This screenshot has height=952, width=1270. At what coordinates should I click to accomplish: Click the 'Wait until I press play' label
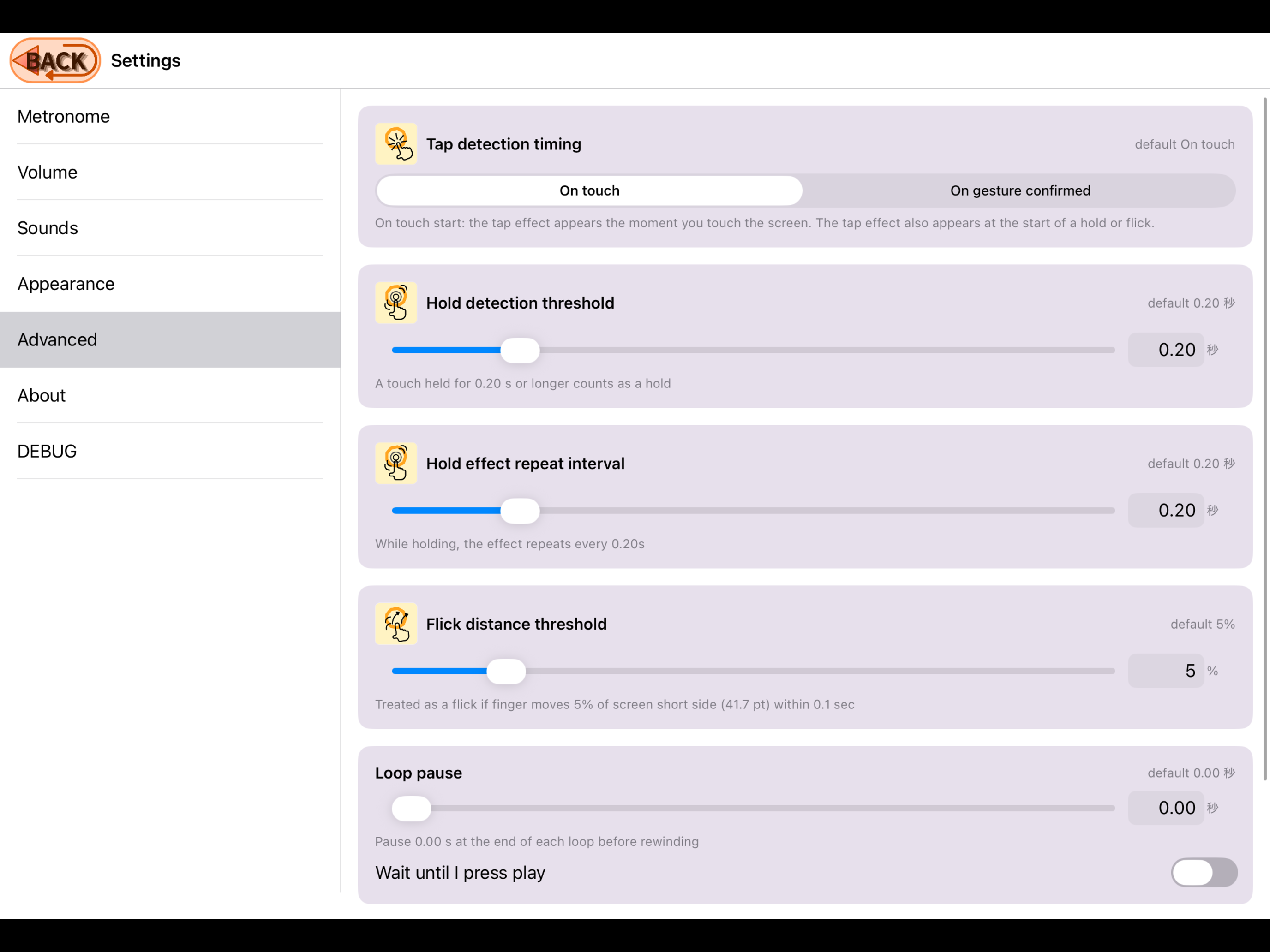(x=461, y=873)
